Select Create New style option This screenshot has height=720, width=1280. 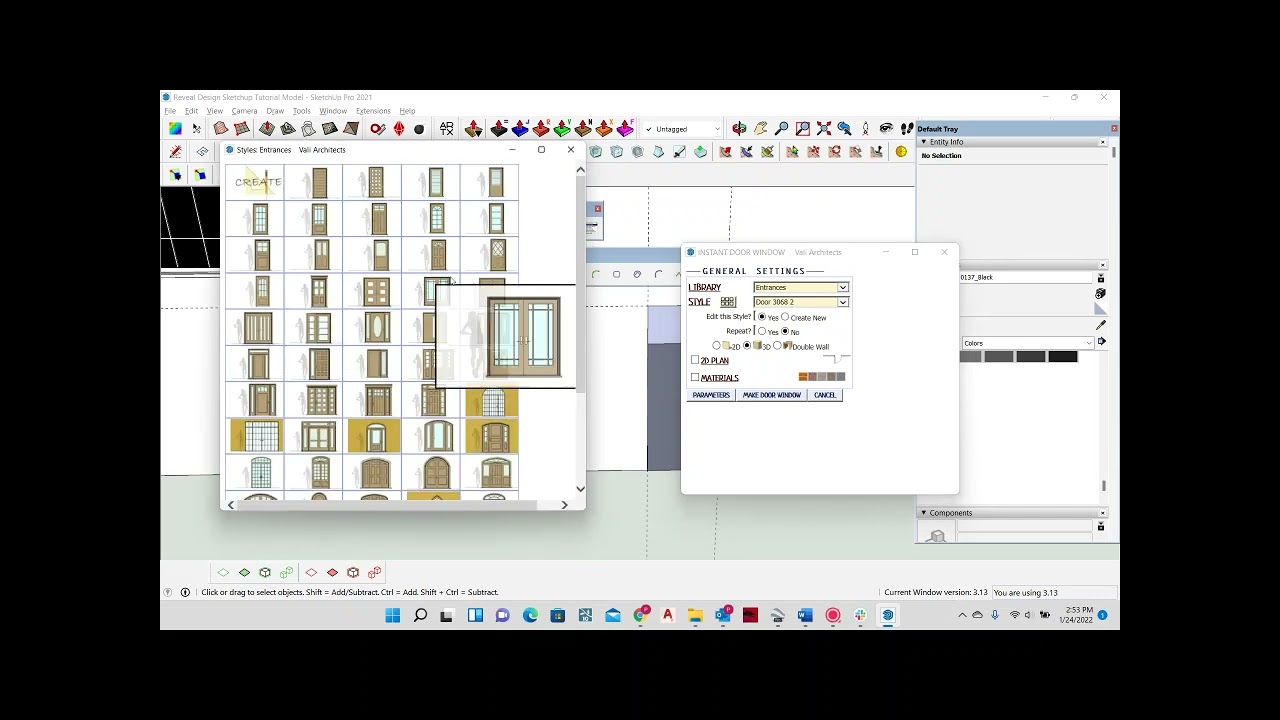[785, 317]
